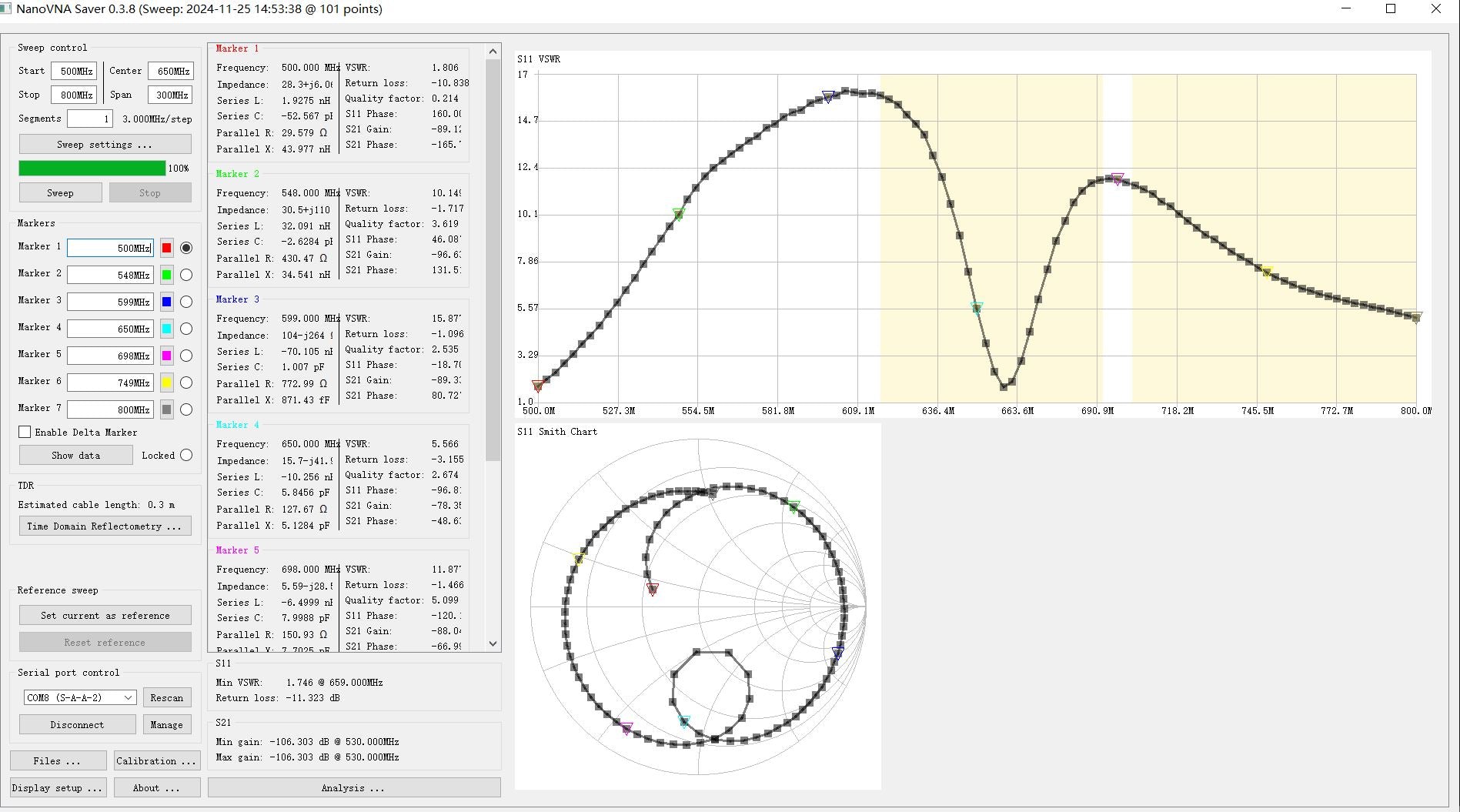Open Sweep settings dialog

(105, 144)
